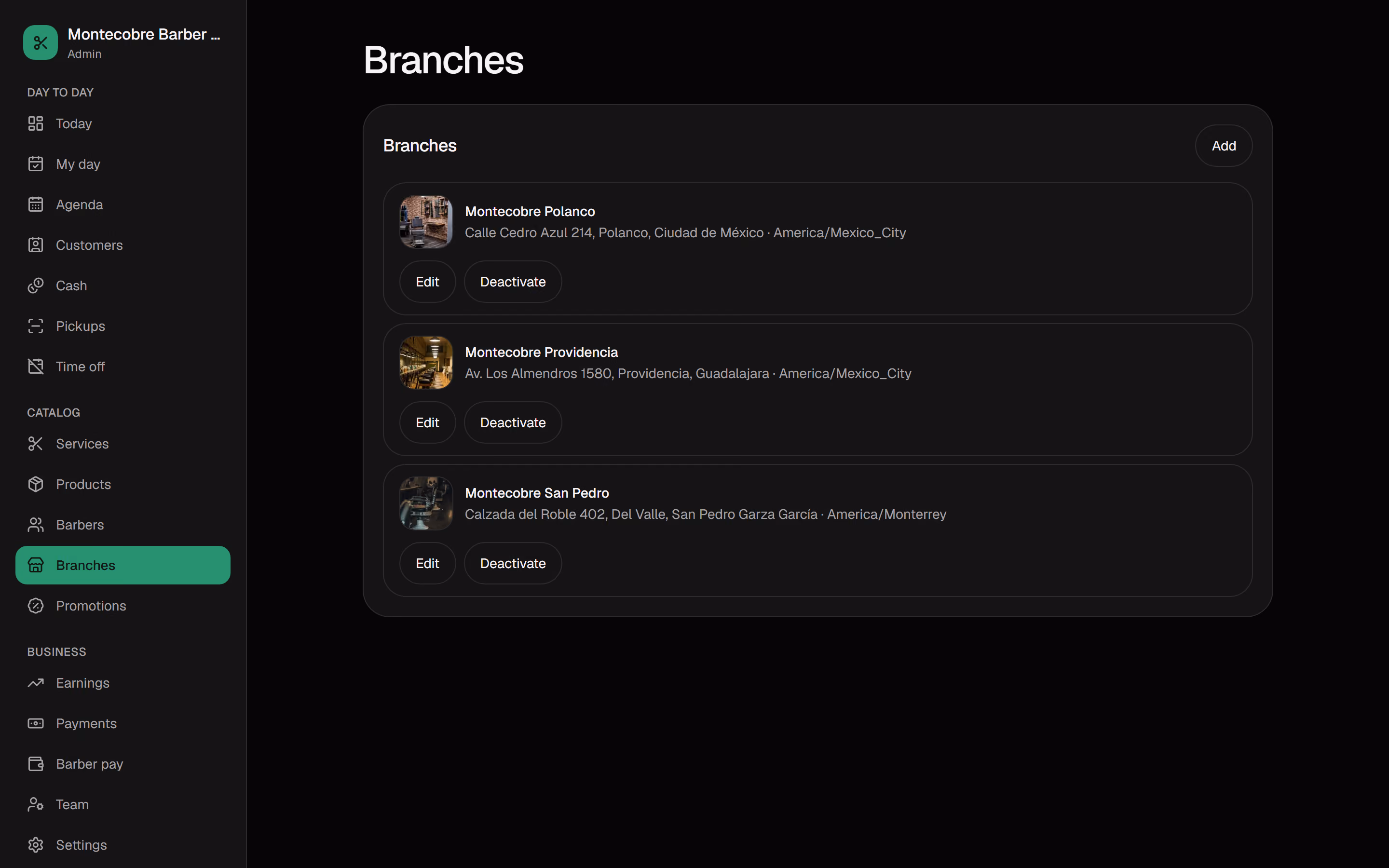Click the Montecobre Polanco branch photo

click(x=426, y=222)
